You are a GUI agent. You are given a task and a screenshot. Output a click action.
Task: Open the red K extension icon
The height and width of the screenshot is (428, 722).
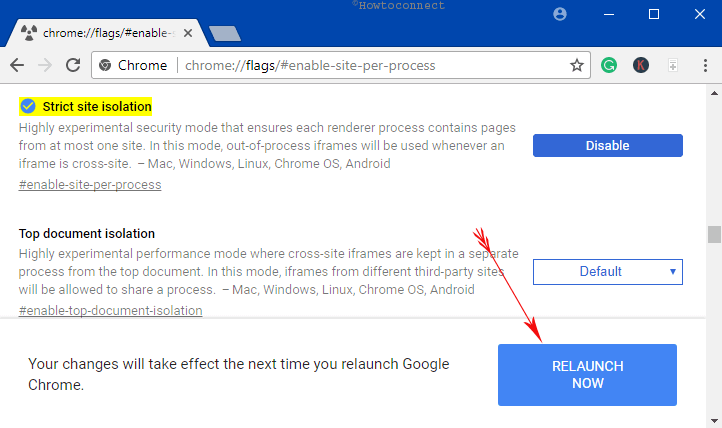pos(640,65)
